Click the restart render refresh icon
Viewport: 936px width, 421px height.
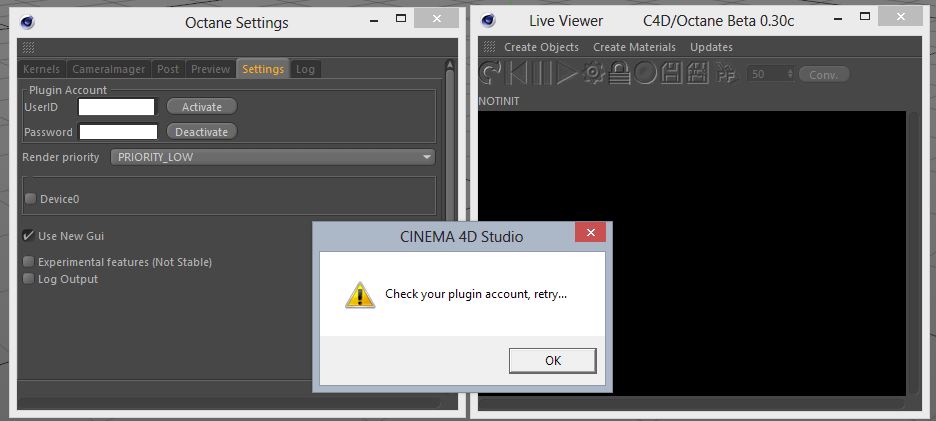click(x=491, y=73)
